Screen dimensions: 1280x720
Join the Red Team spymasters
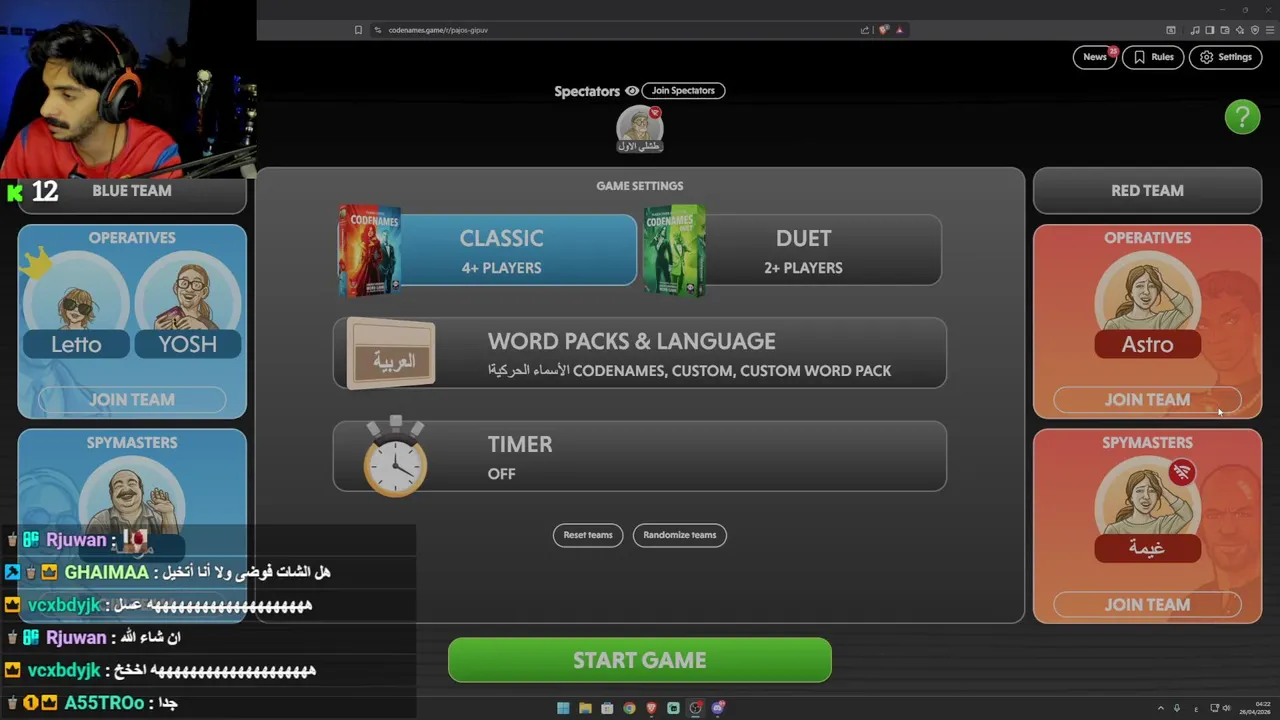click(x=1147, y=604)
